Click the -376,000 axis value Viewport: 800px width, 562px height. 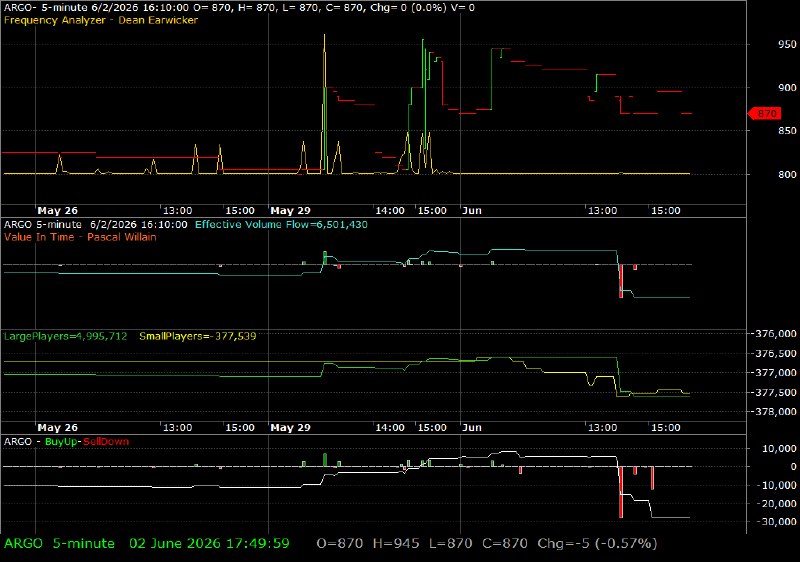[775, 334]
